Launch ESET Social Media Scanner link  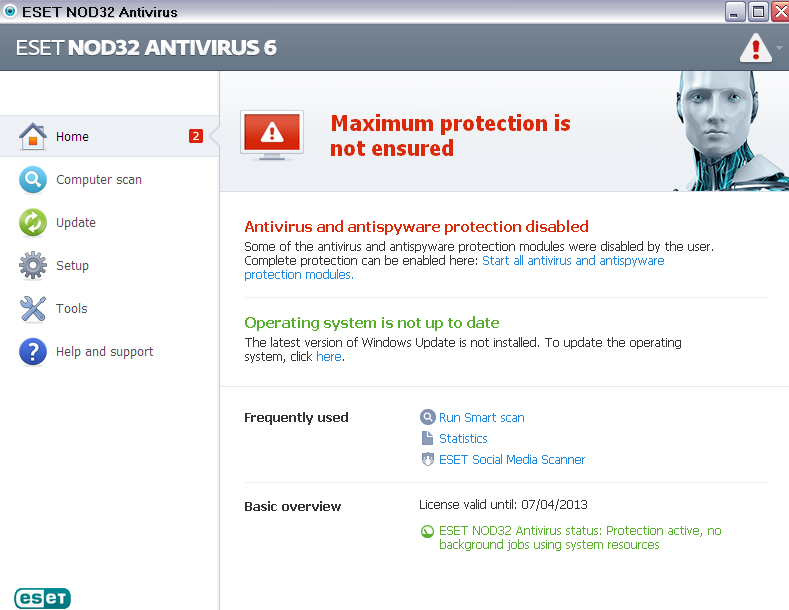[512, 460]
